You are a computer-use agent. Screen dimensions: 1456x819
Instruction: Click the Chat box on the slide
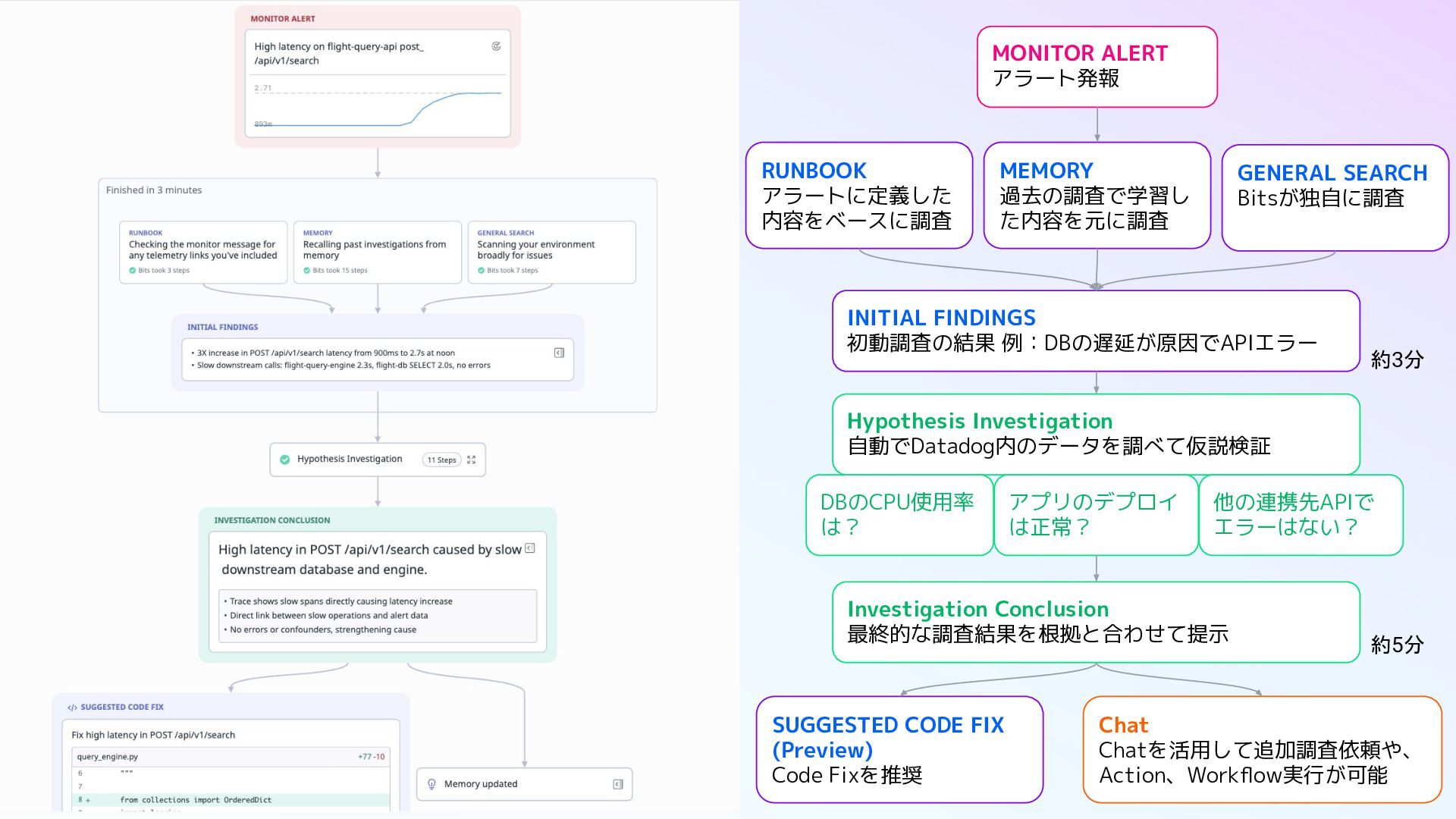1261,749
